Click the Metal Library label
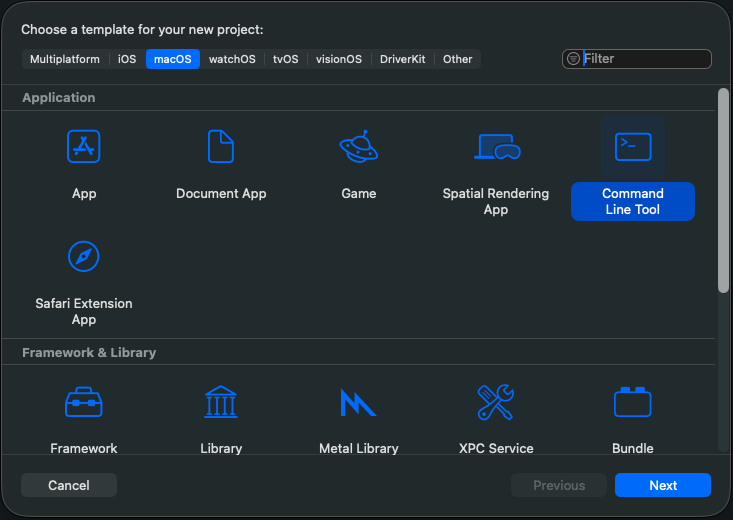Image resolution: width=733 pixels, height=520 pixels. (359, 448)
